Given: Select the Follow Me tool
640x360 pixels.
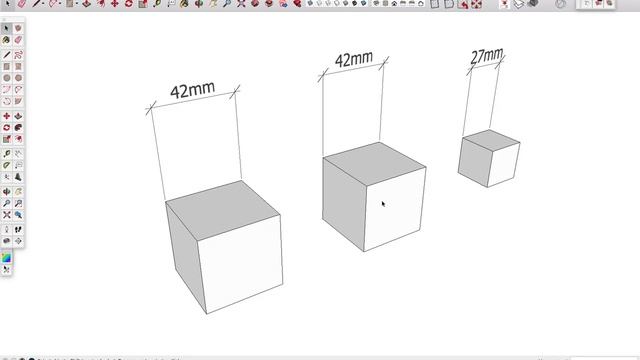Looking at the screenshot, I should [18, 128].
